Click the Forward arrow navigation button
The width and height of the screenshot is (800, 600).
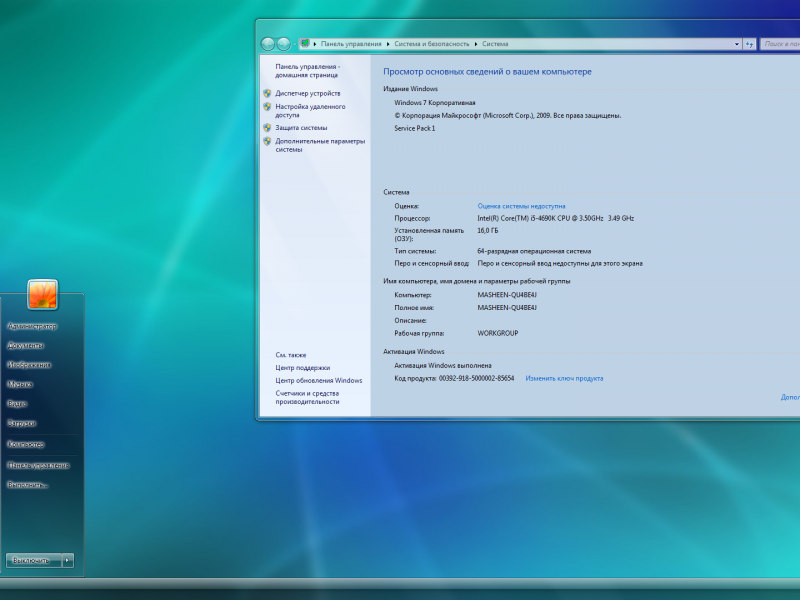[x=284, y=44]
